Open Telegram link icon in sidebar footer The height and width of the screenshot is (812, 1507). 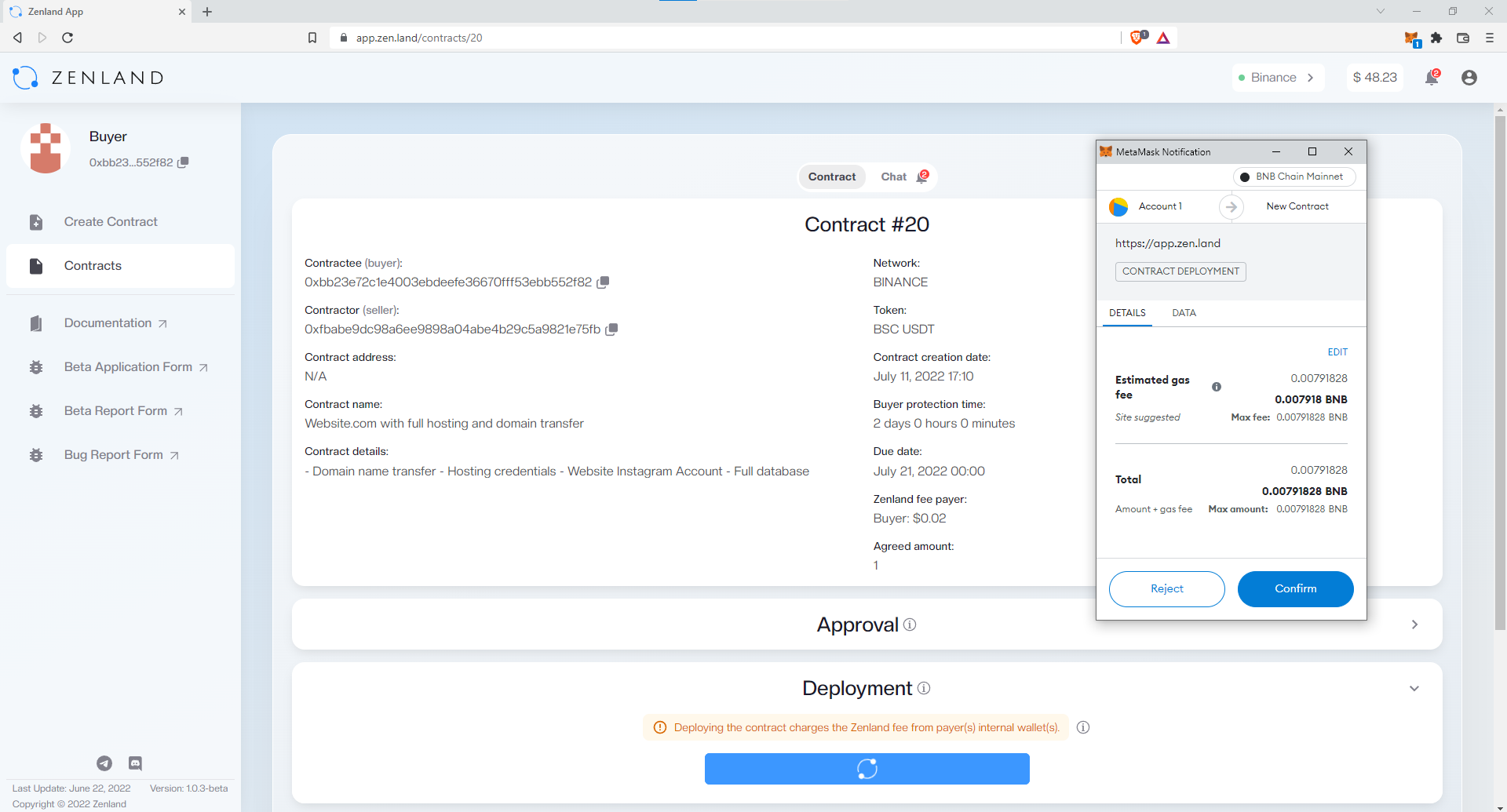pos(104,763)
